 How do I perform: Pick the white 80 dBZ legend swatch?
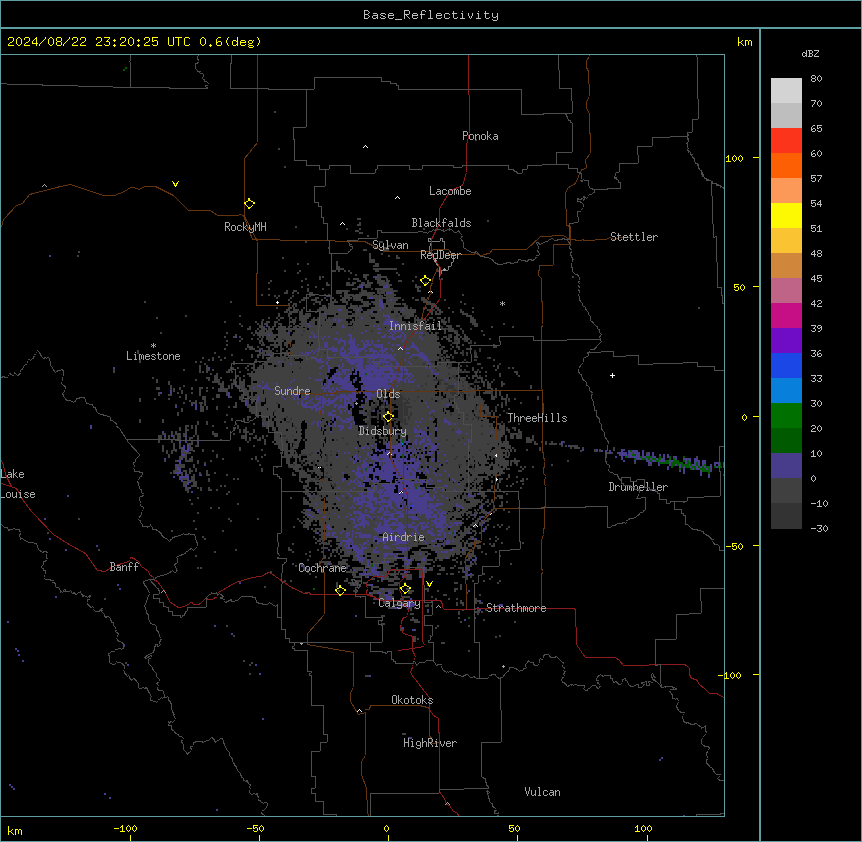click(786, 90)
